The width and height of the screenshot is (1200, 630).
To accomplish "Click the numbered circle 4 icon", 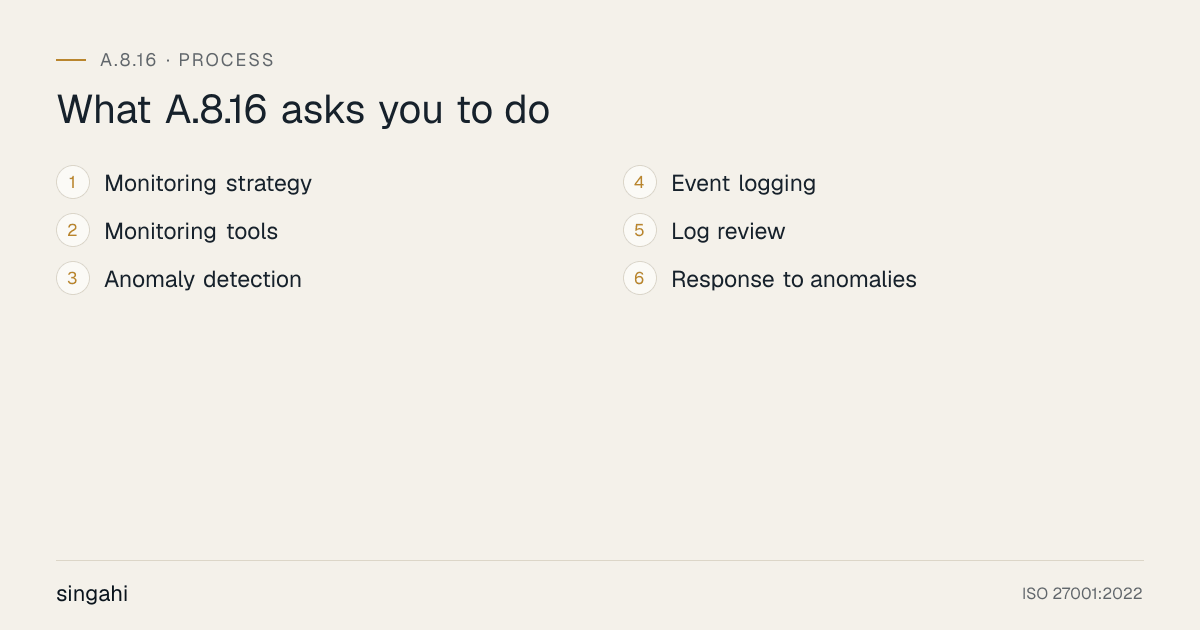I will pos(640,183).
